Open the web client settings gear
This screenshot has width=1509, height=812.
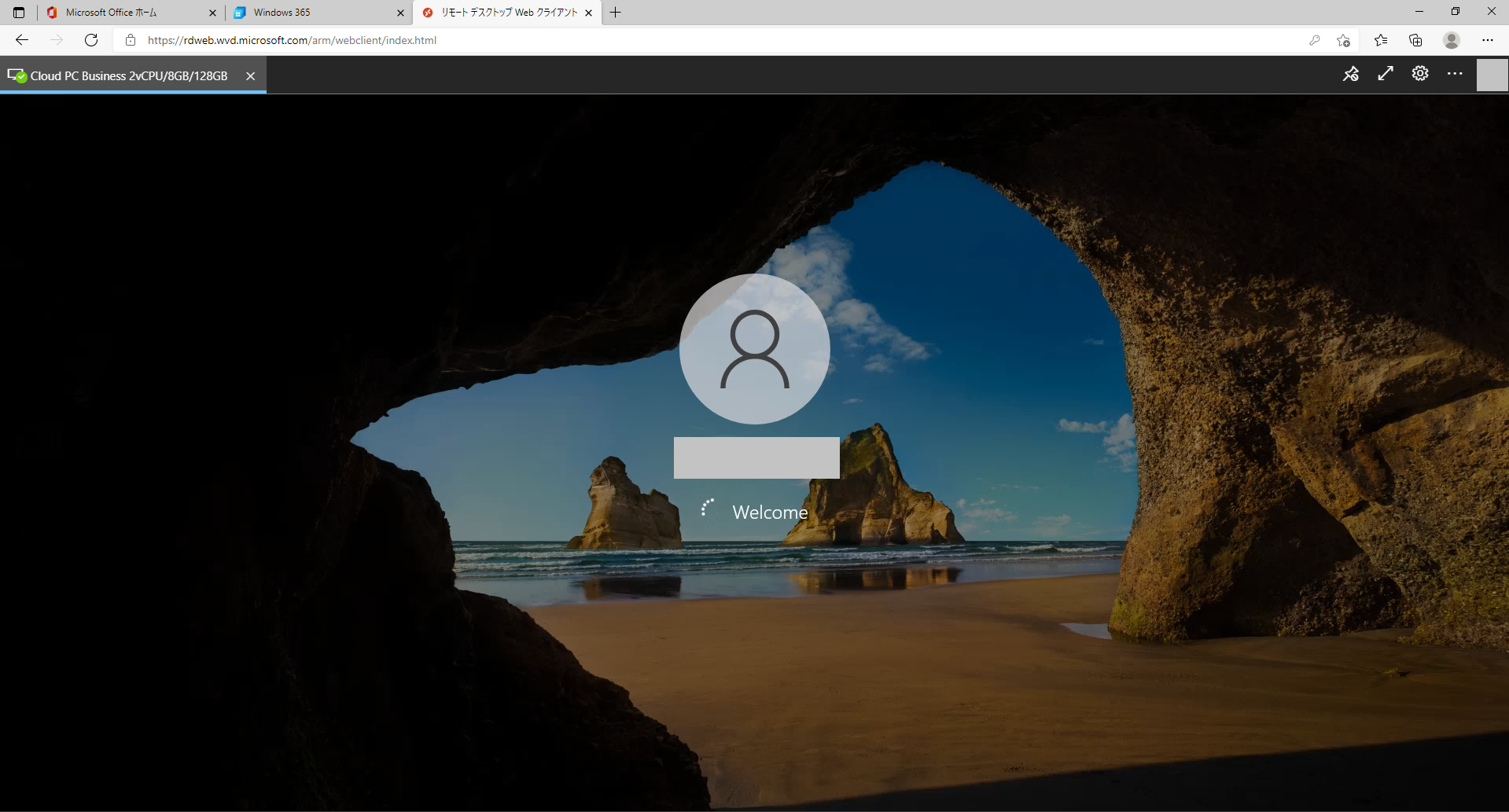pyautogui.click(x=1420, y=74)
